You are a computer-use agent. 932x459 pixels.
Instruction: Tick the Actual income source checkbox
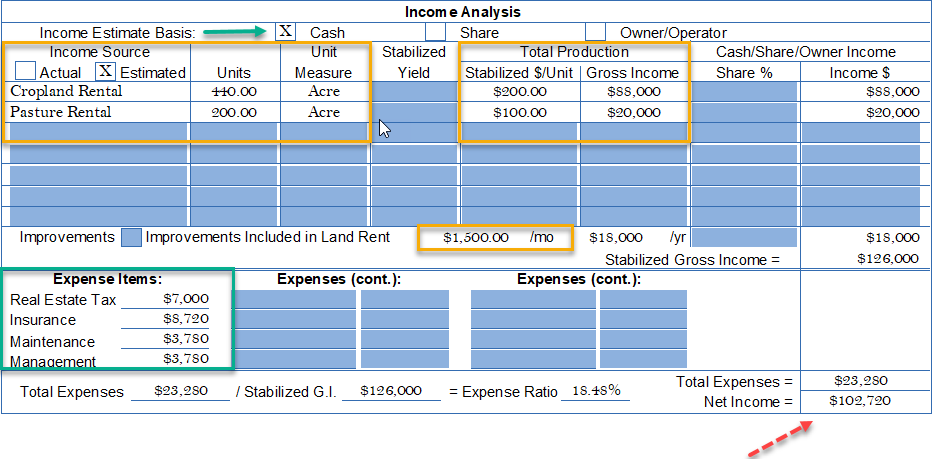click(x=26, y=72)
